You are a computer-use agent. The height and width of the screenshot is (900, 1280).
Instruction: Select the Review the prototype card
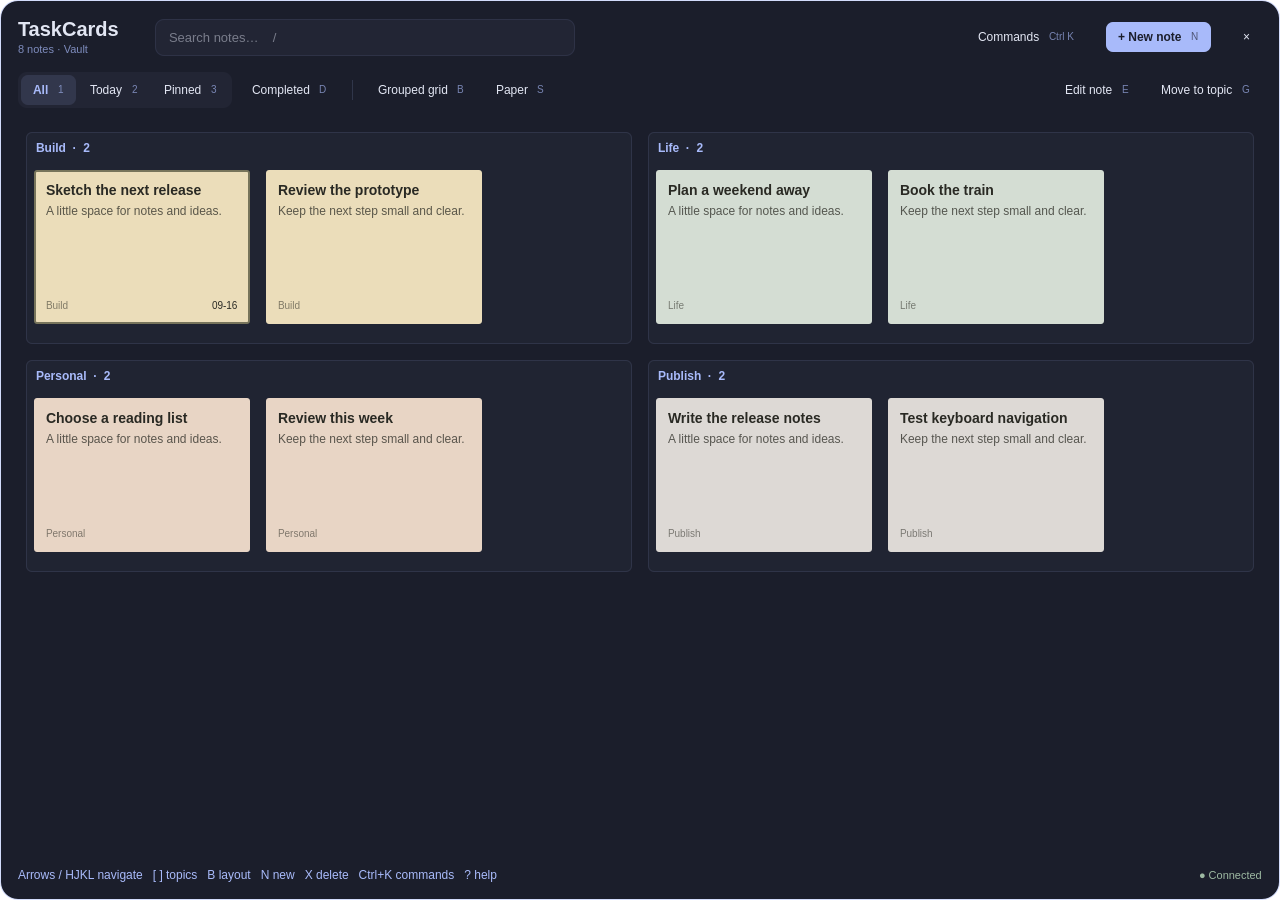pos(374,247)
